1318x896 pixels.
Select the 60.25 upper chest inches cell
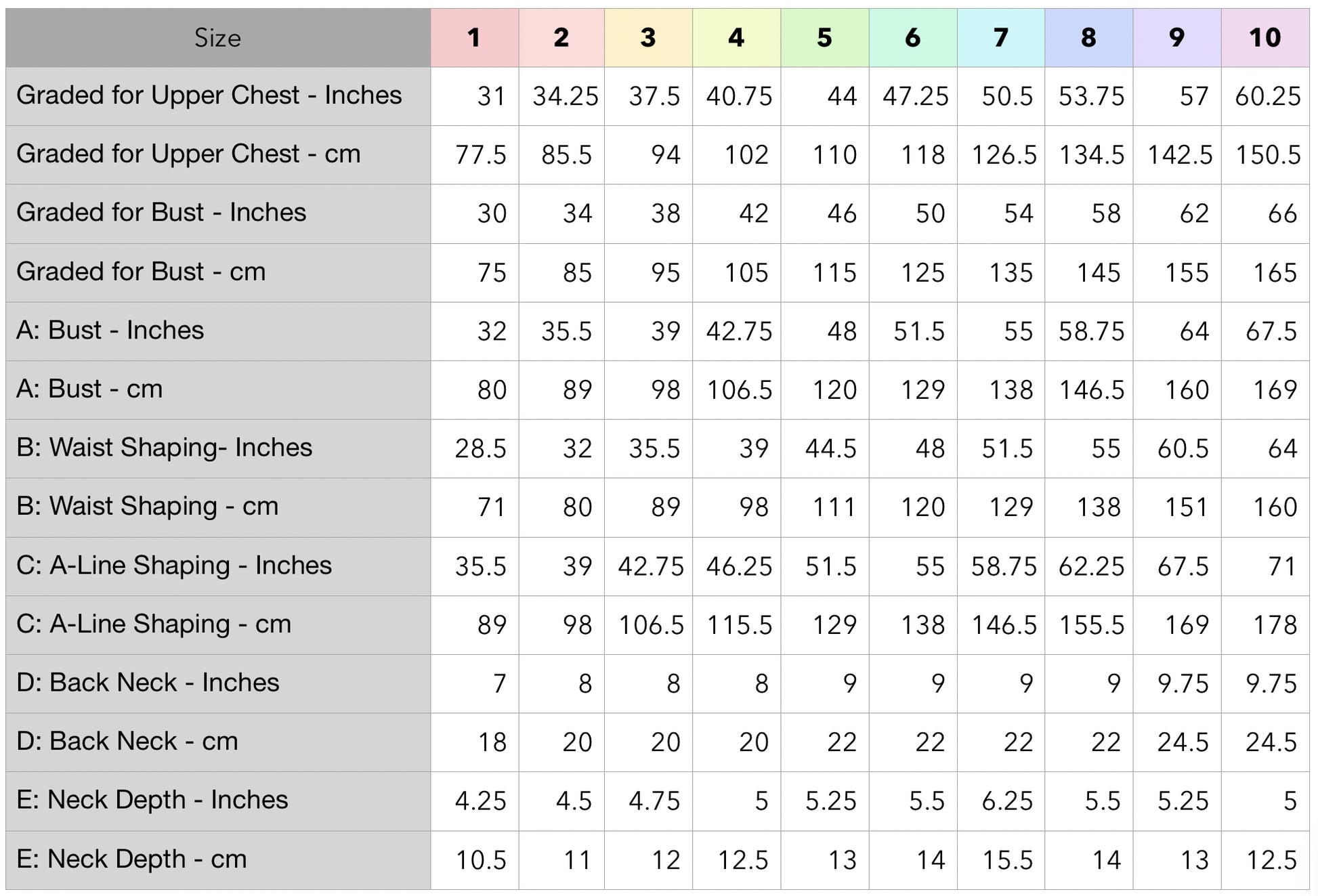pyautogui.click(x=1267, y=96)
